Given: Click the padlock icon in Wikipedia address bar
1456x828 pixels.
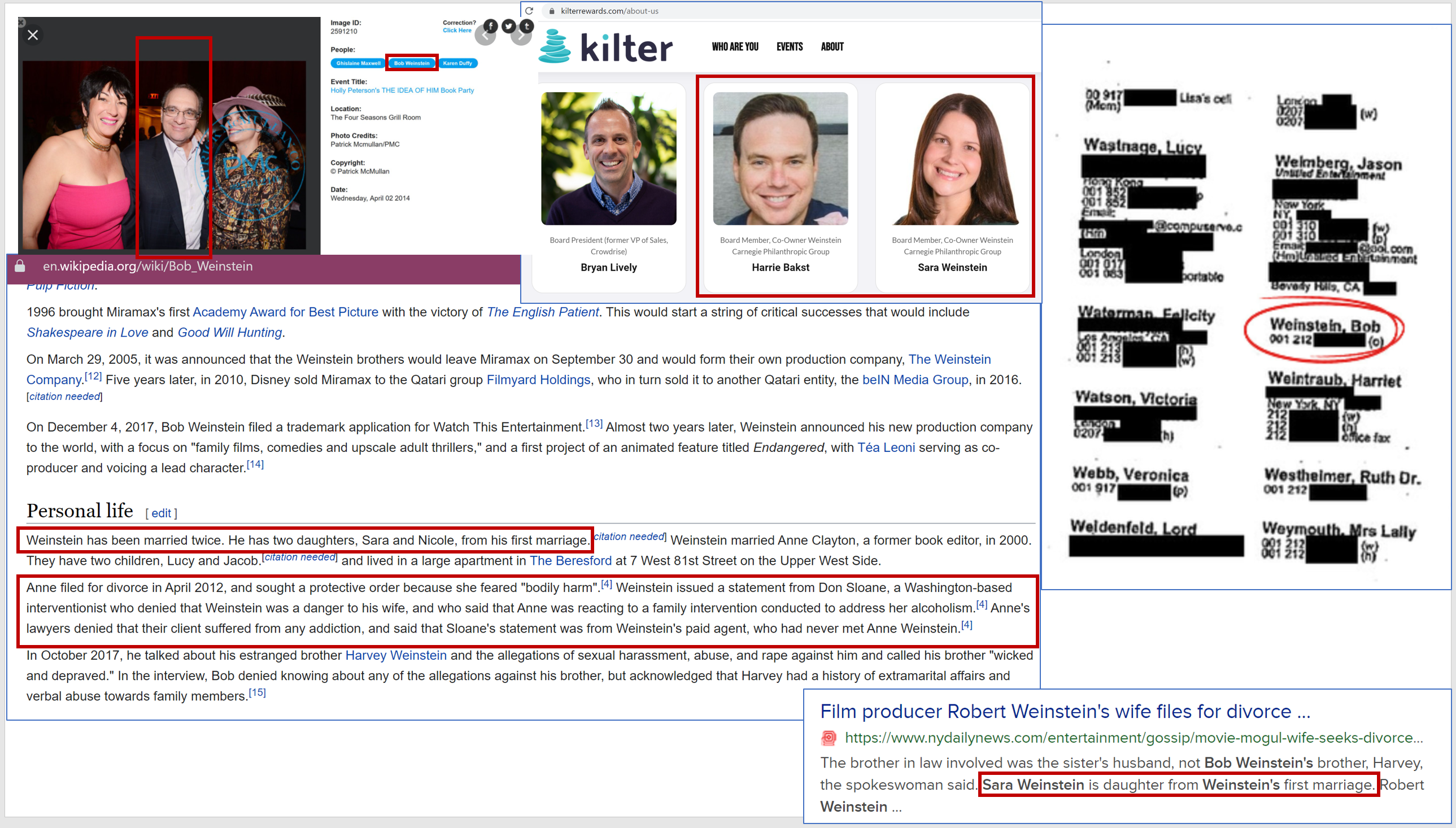Looking at the screenshot, I should (20, 266).
